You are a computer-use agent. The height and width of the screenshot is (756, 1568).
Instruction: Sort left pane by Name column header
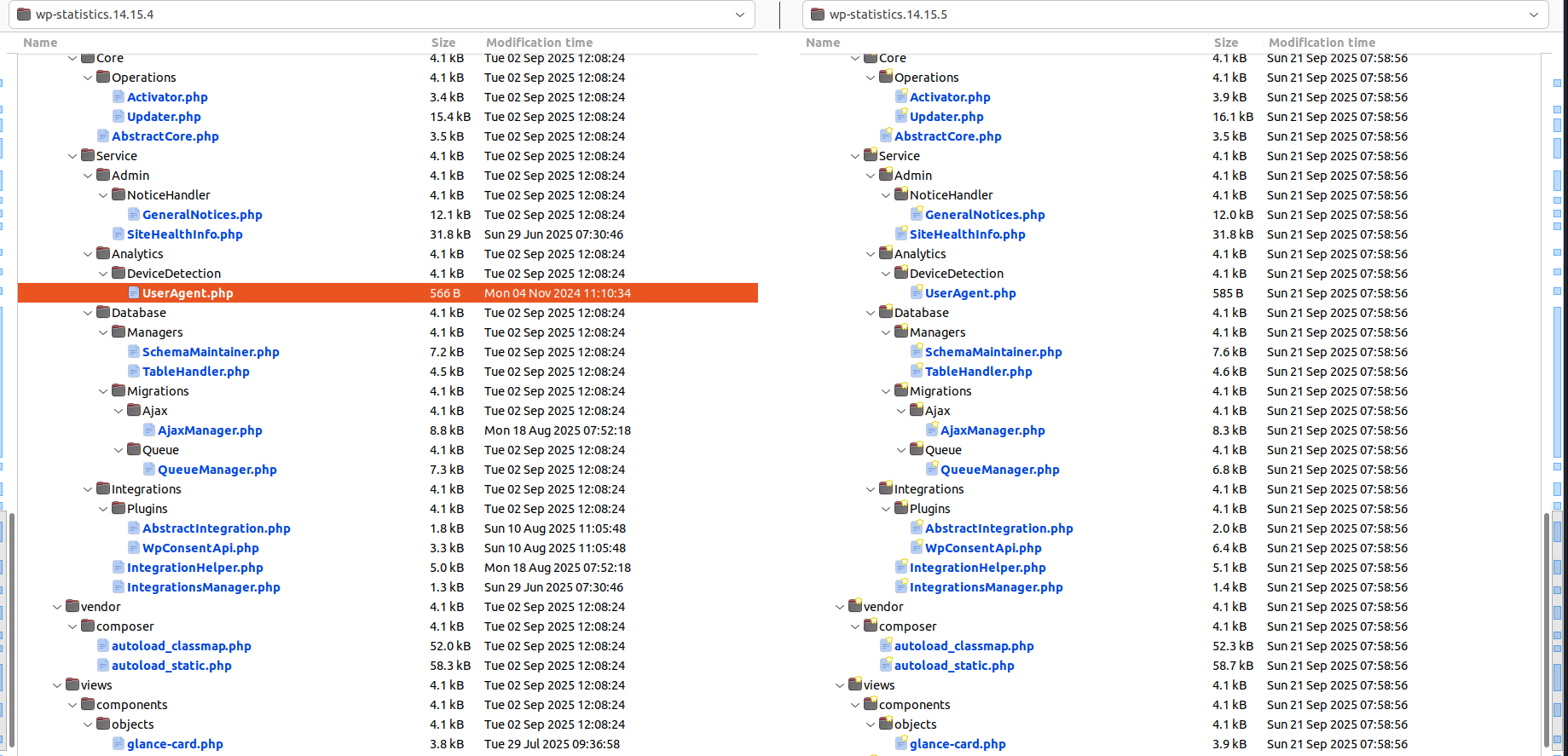(x=40, y=43)
